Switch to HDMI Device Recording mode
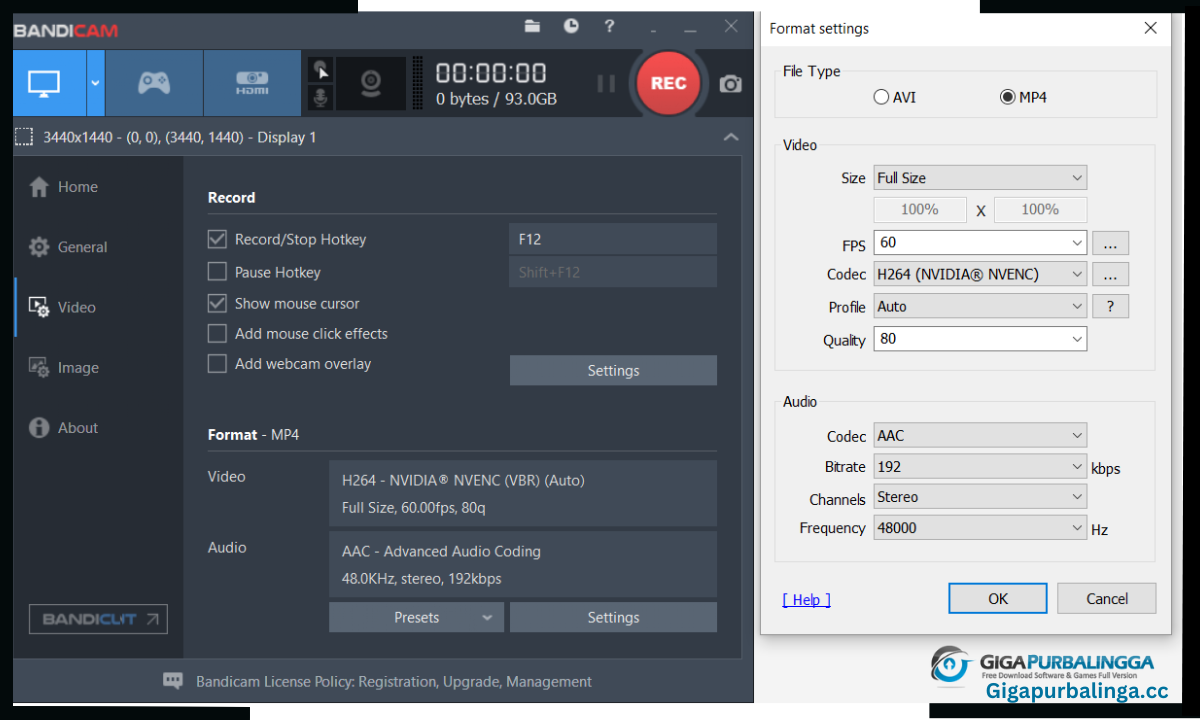1200x720 pixels. tap(252, 84)
